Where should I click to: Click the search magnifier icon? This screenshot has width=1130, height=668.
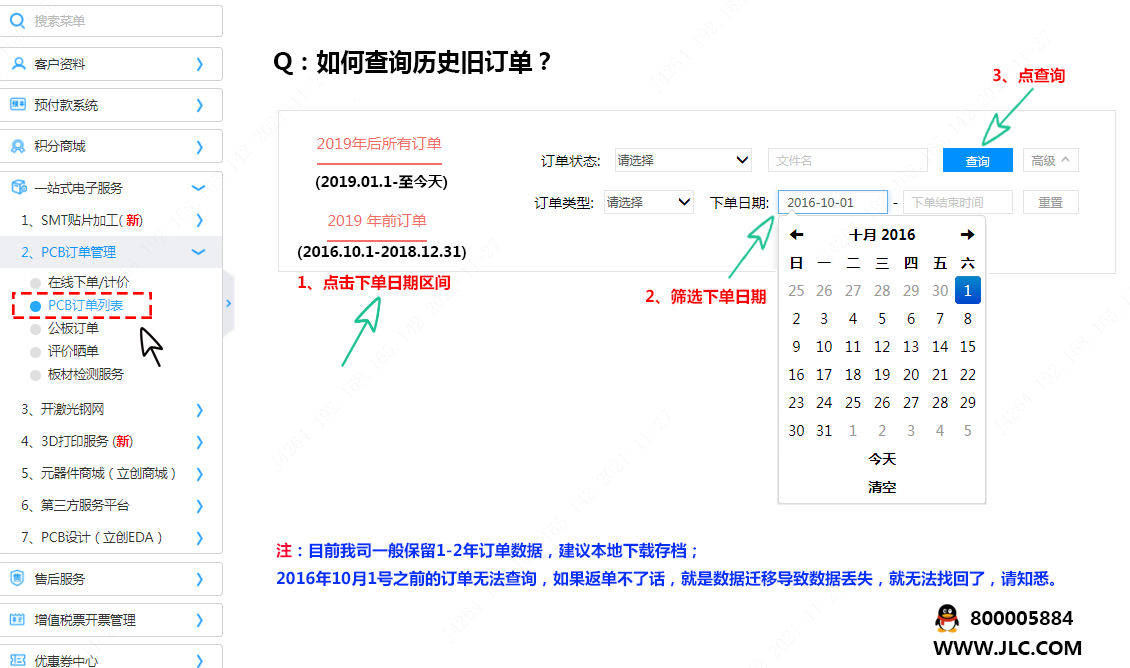coord(17,21)
